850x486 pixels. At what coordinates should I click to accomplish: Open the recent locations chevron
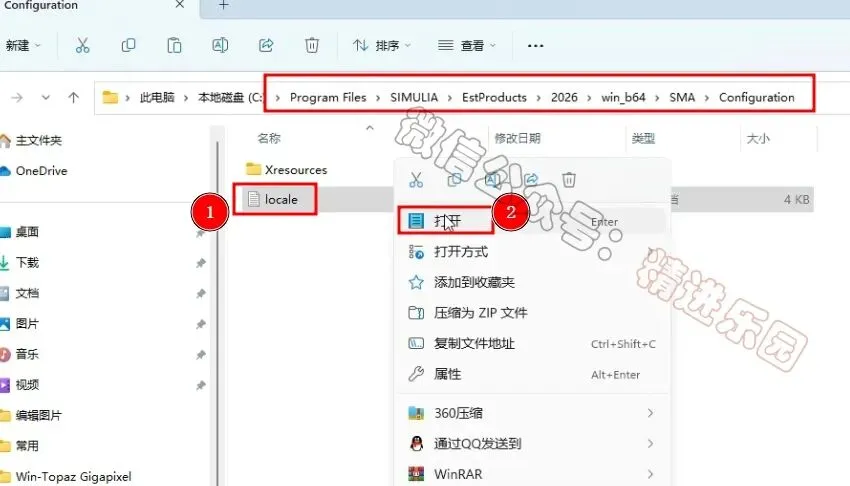(x=46, y=98)
